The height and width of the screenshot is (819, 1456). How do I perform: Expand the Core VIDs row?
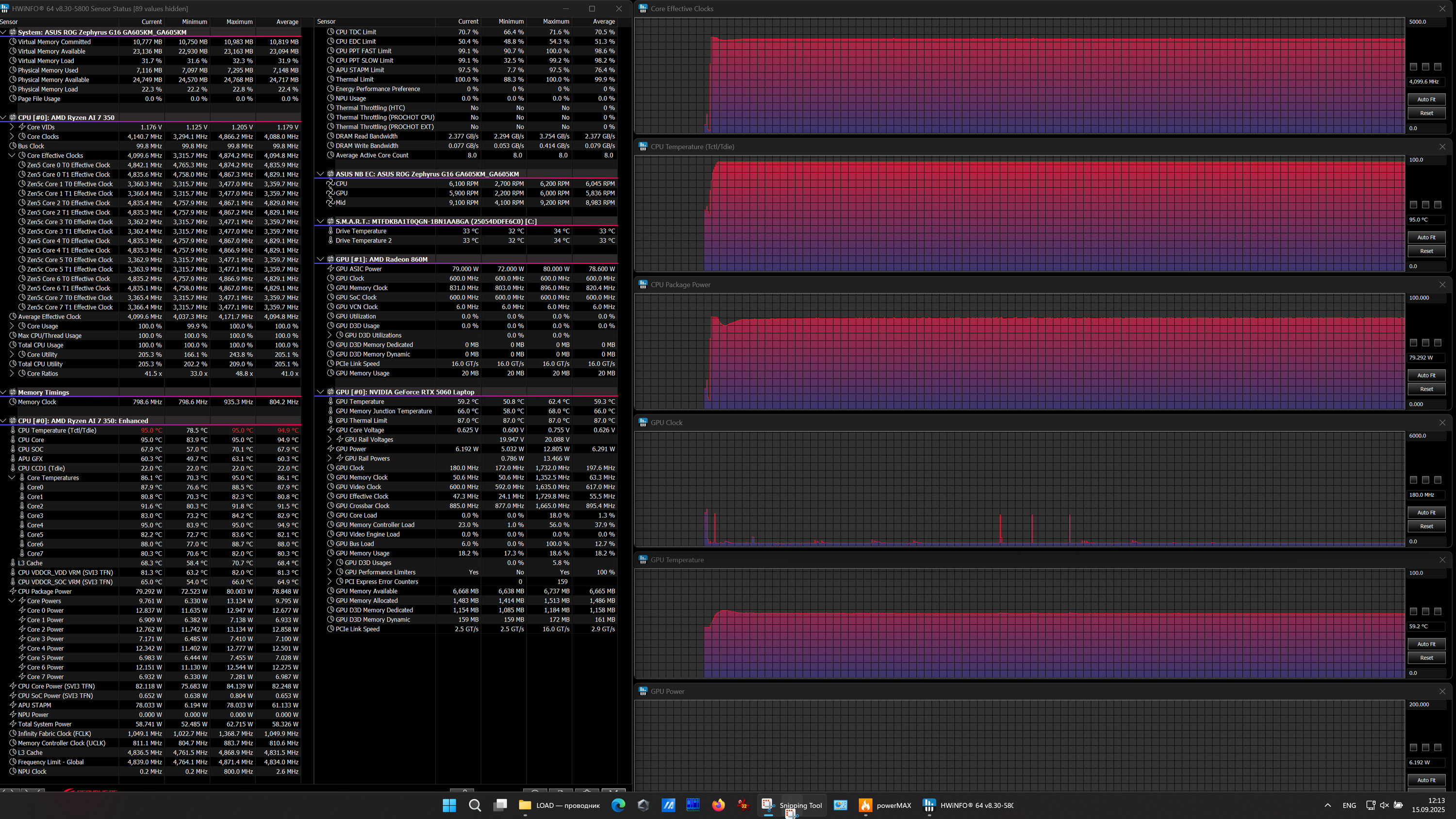[x=12, y=127]
